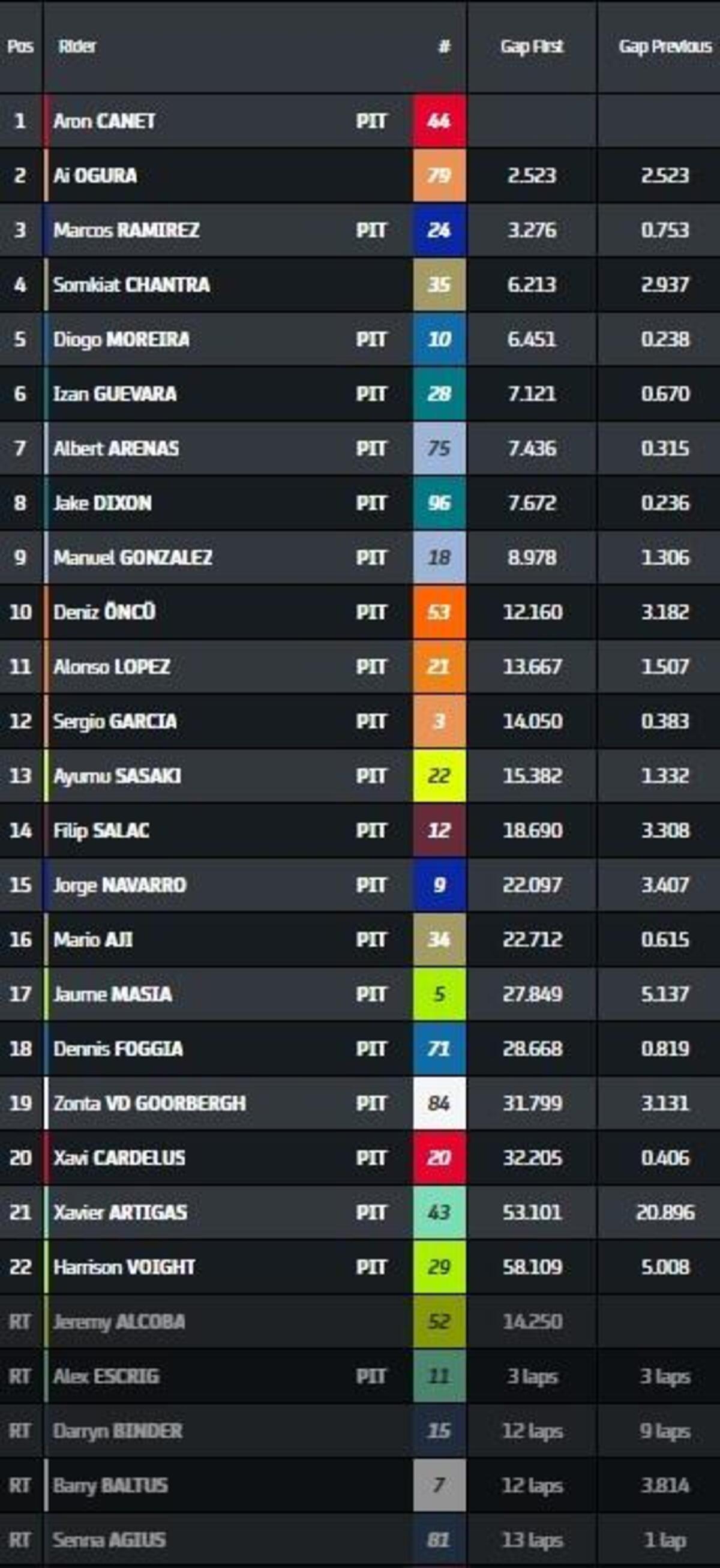Select retired rider Jeremy ALCOBA
Image resolution: width=720 pixels, height=1568 pixels.
tap(119, 1321)
